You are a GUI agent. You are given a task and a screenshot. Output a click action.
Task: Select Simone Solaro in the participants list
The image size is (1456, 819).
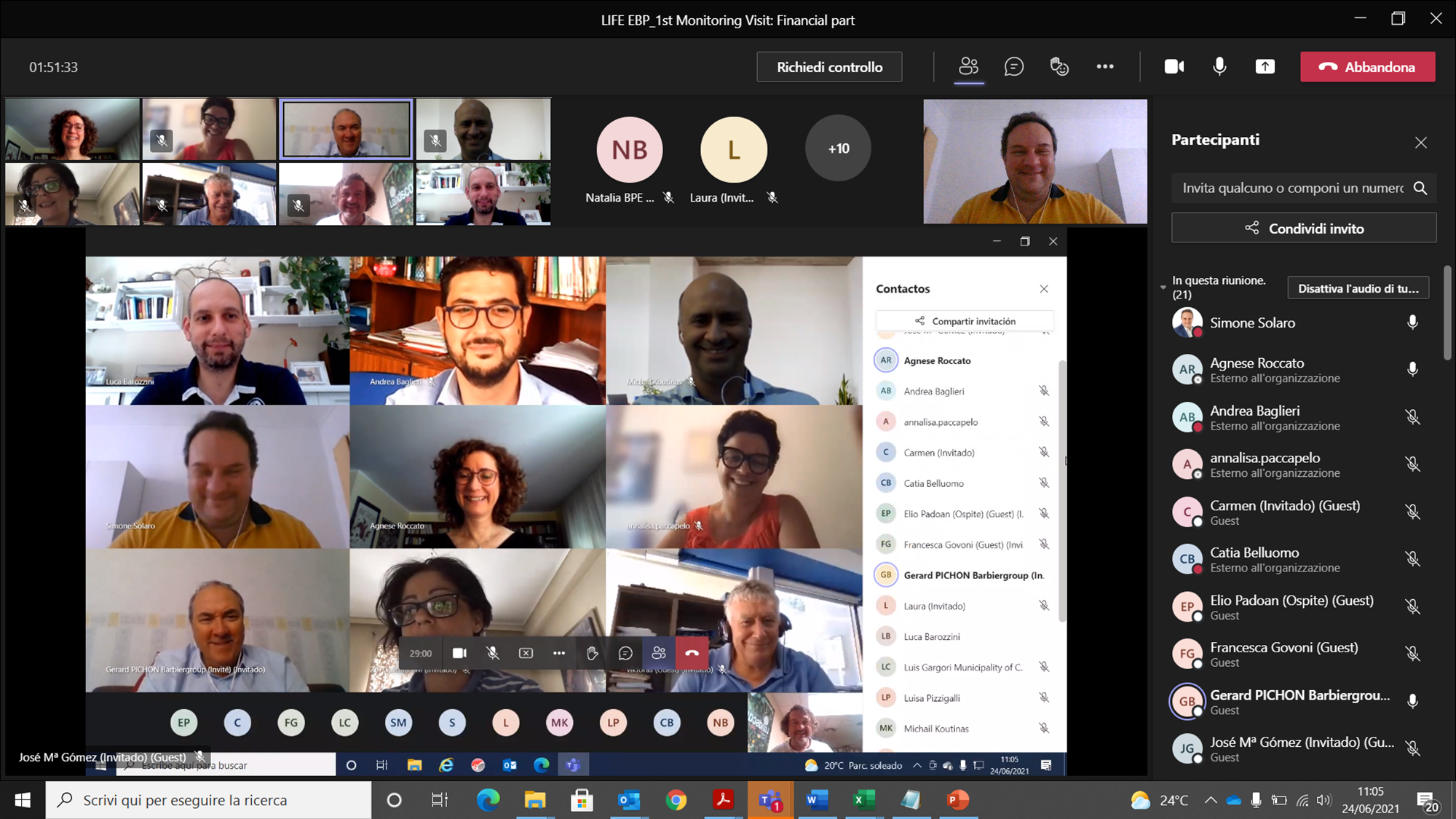[1252, 323]
